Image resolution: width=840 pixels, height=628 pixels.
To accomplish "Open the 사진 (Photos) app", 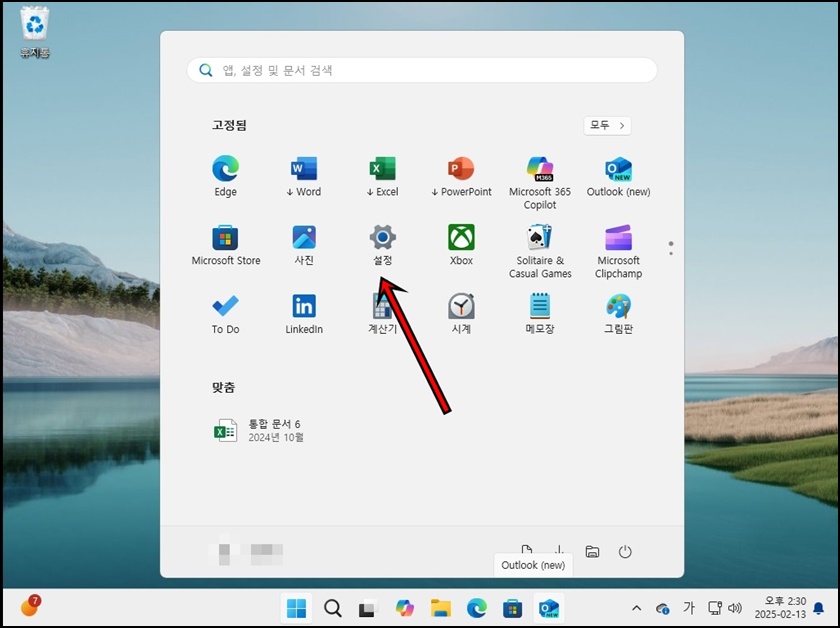I will click(x=304, y=245).
